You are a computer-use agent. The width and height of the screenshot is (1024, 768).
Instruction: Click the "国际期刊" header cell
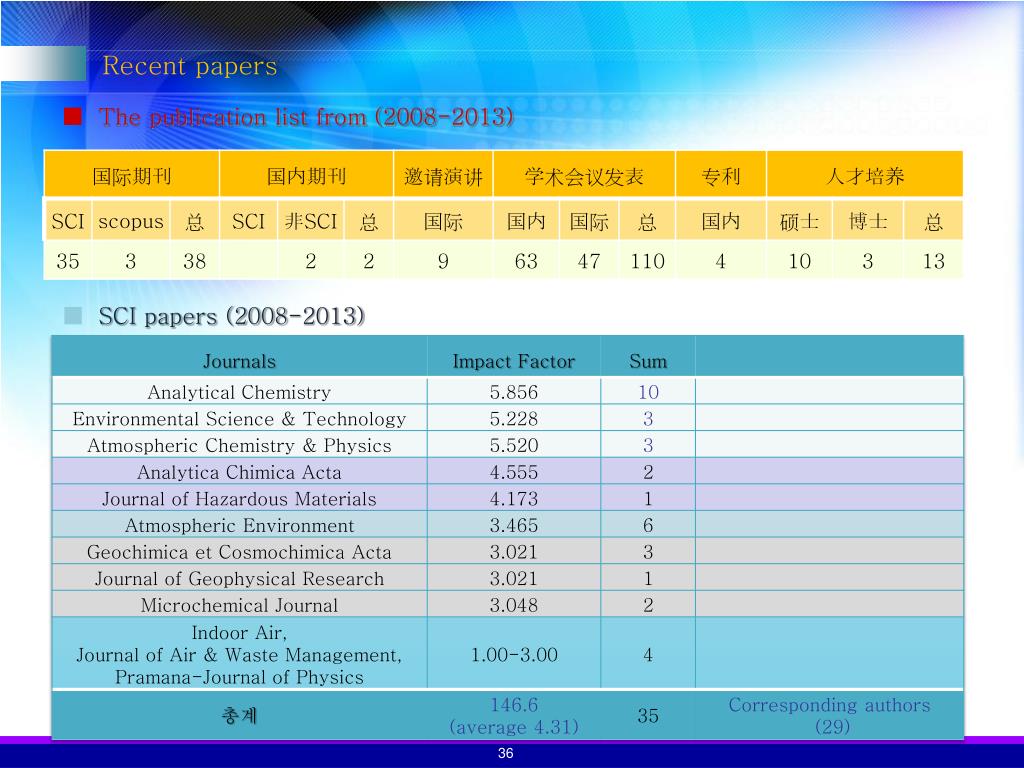pos(132,176)
